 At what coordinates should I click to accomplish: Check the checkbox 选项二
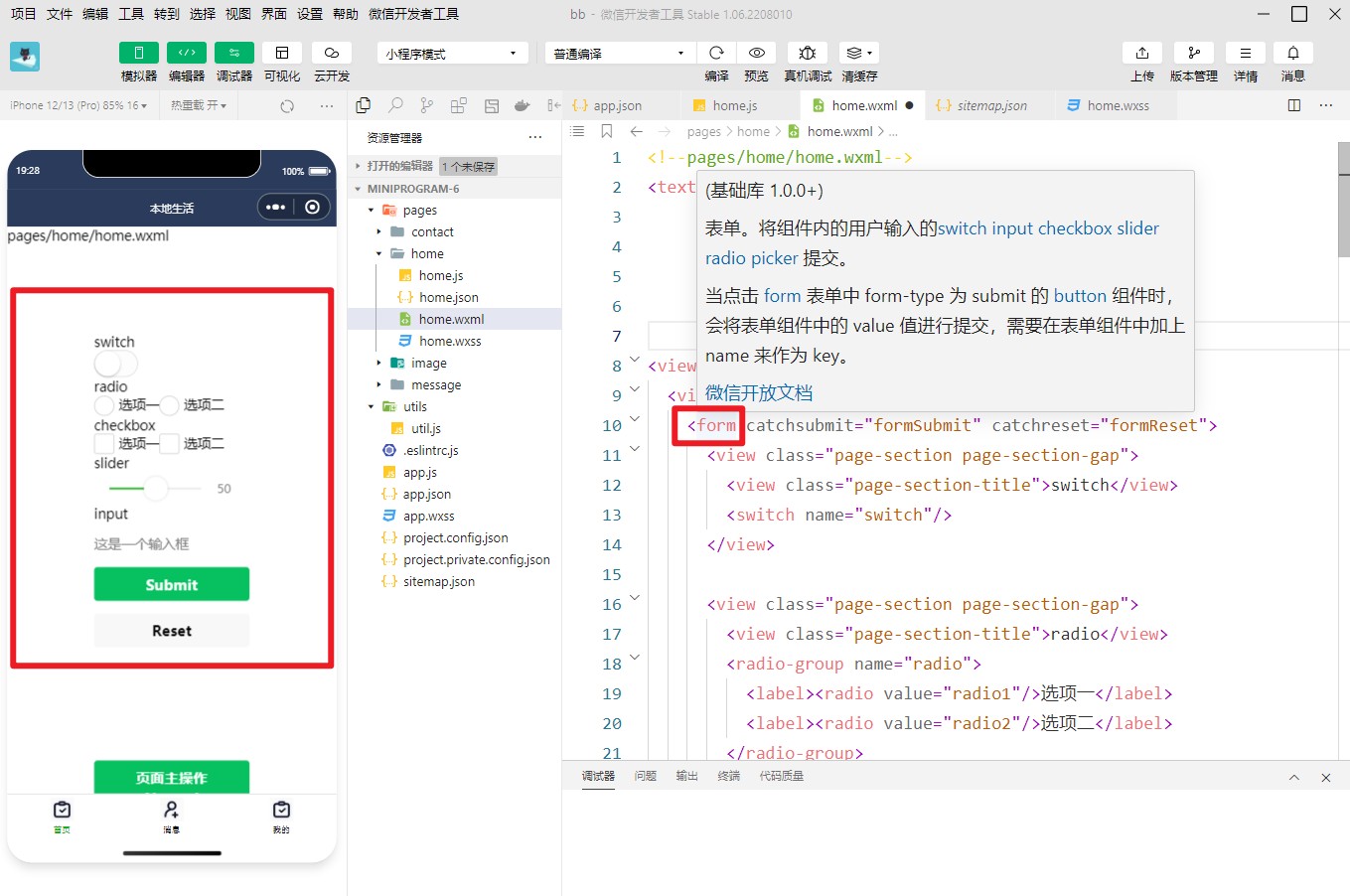click(x=170, y=443)
